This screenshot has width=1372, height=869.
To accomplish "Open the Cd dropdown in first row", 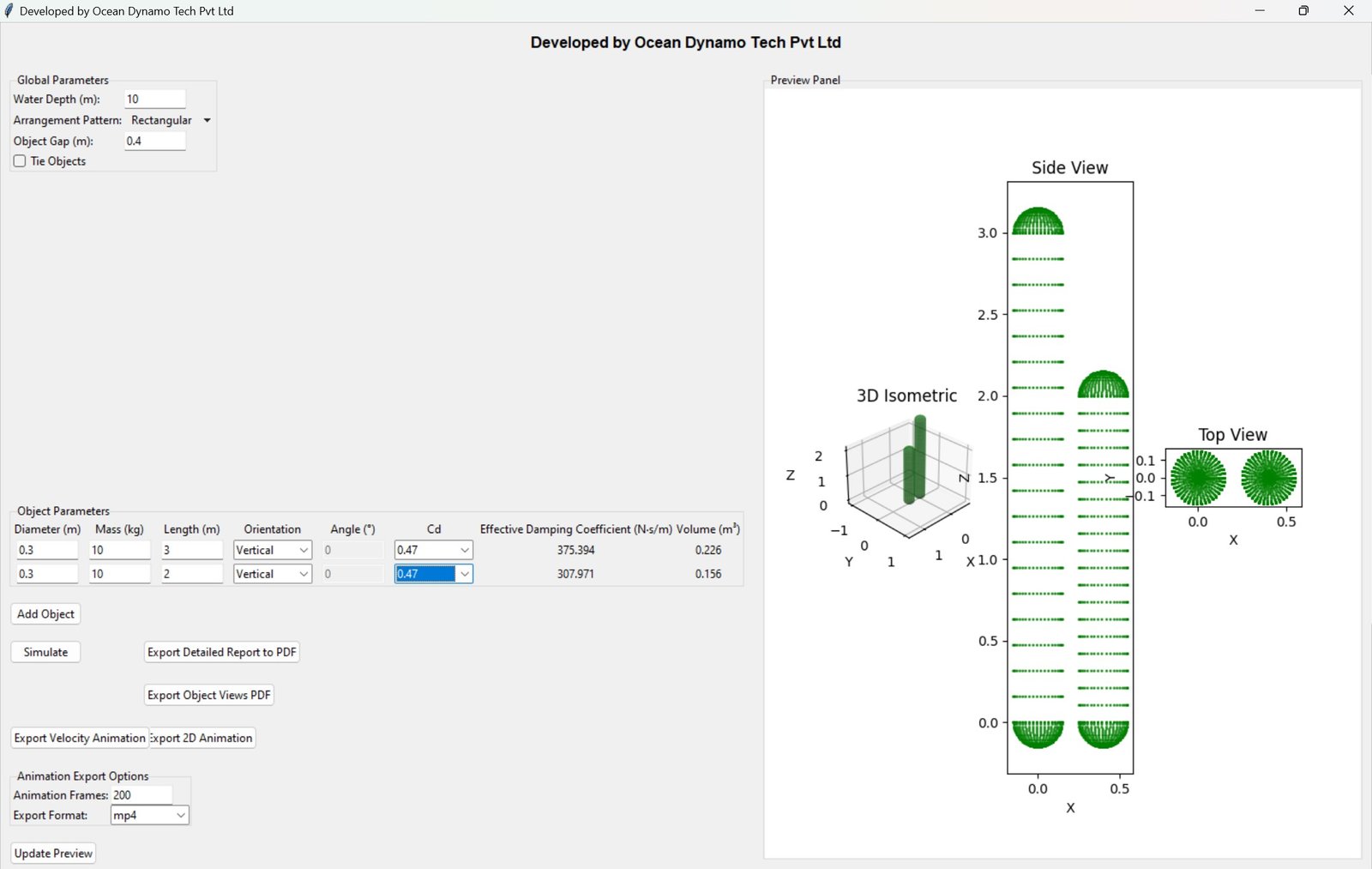I will pyautogui.click(x=464, y=550).
